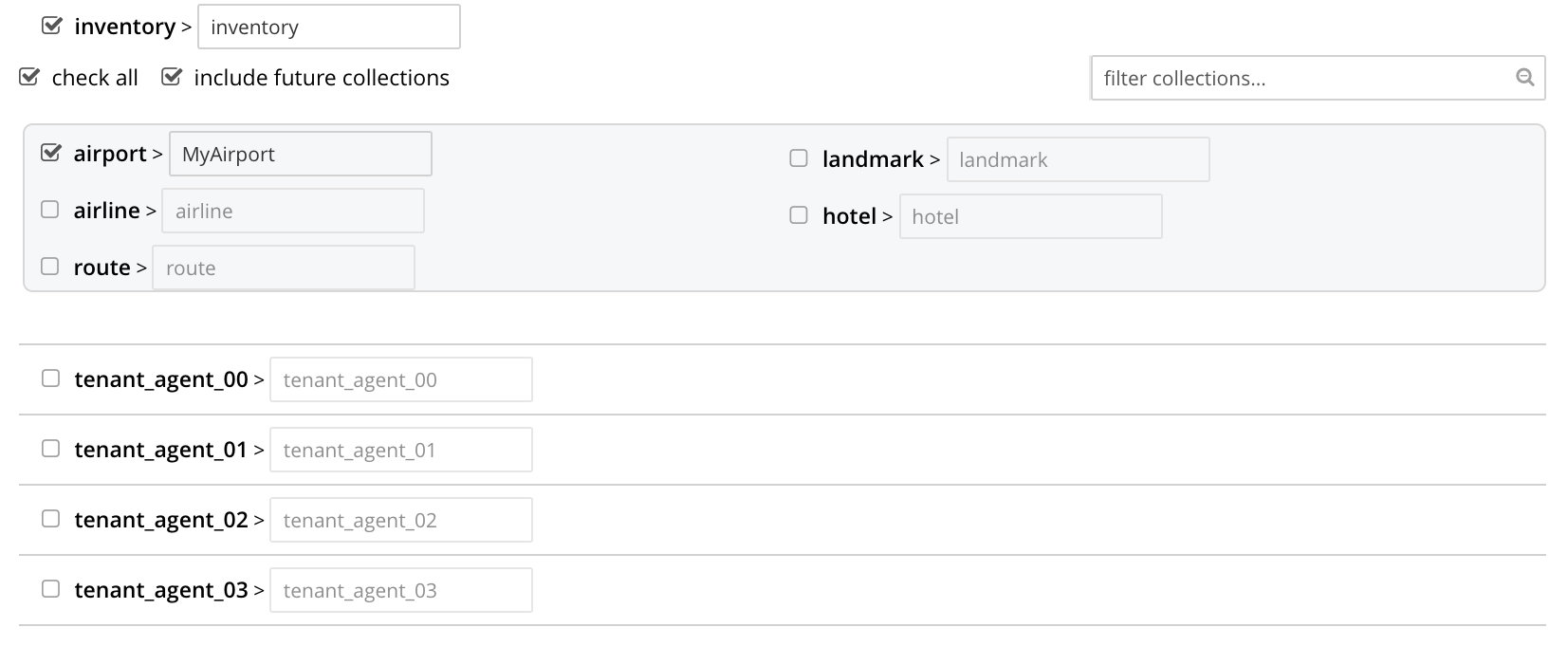Click the landmark target name field
The height and width of the screenshot is (646, 1568).
coord(1079,159)
